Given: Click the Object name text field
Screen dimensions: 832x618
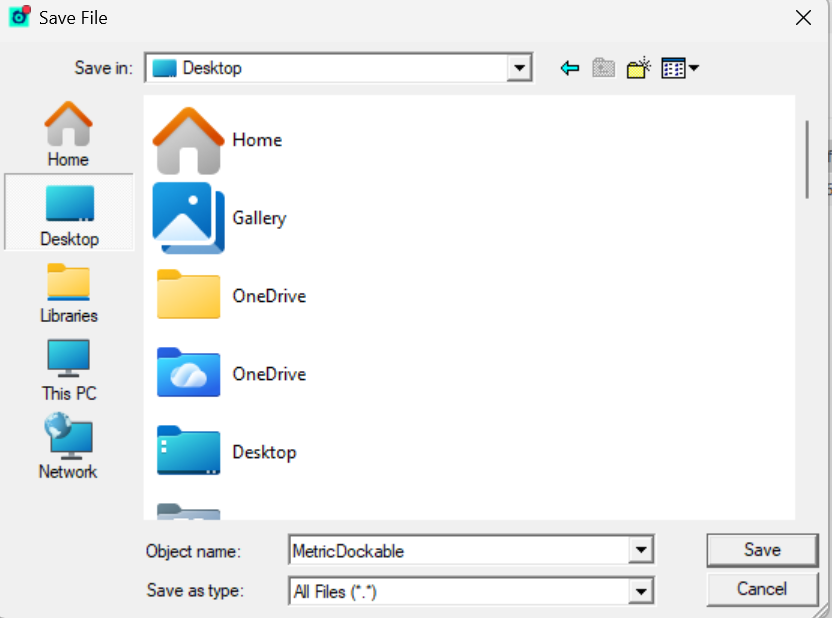Looking at the screenshot, I should pyautogui.click(x=458, y=550).
